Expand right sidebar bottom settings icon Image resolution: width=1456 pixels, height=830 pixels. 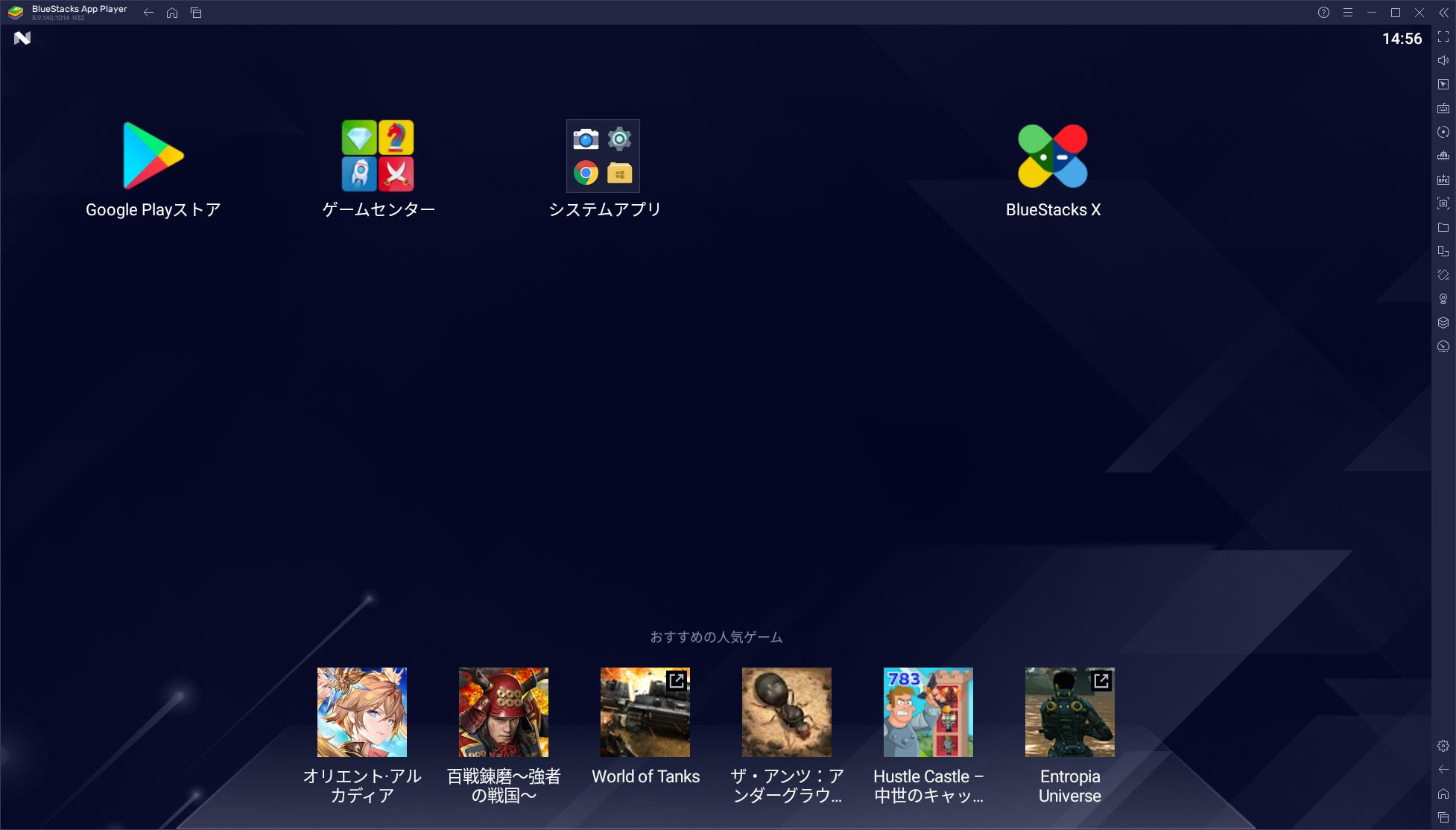pos(1443,745)
